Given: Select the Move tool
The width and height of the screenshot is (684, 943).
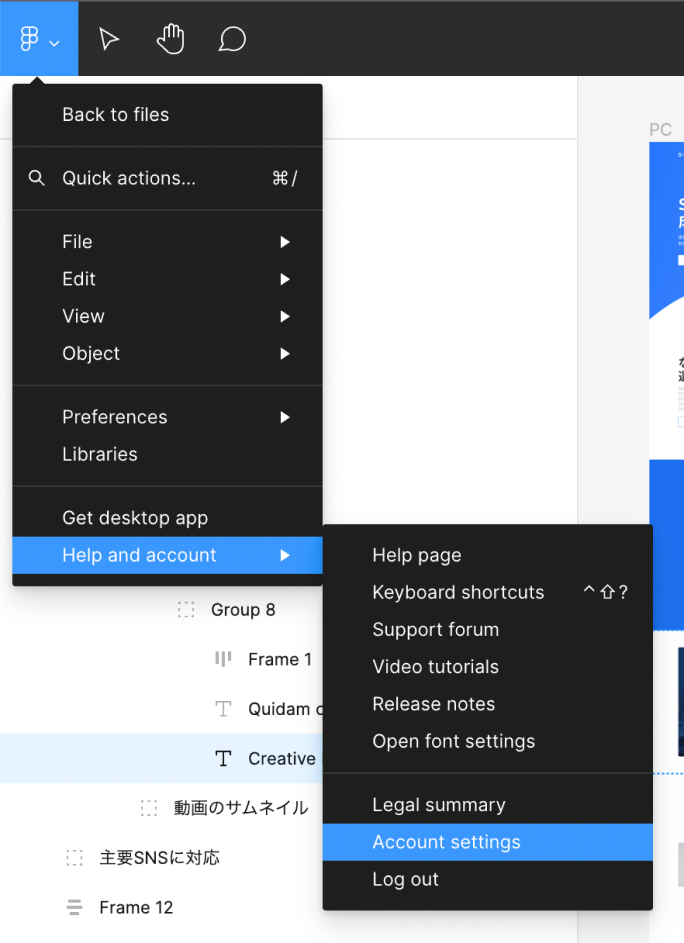Looking at the screenshot, I should (x=108, y=39).
